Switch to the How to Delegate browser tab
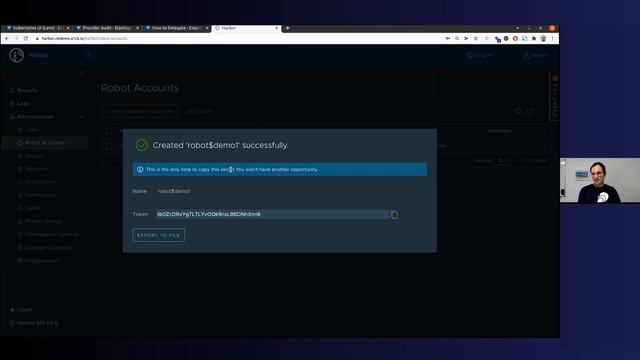 tap(176, 28)
